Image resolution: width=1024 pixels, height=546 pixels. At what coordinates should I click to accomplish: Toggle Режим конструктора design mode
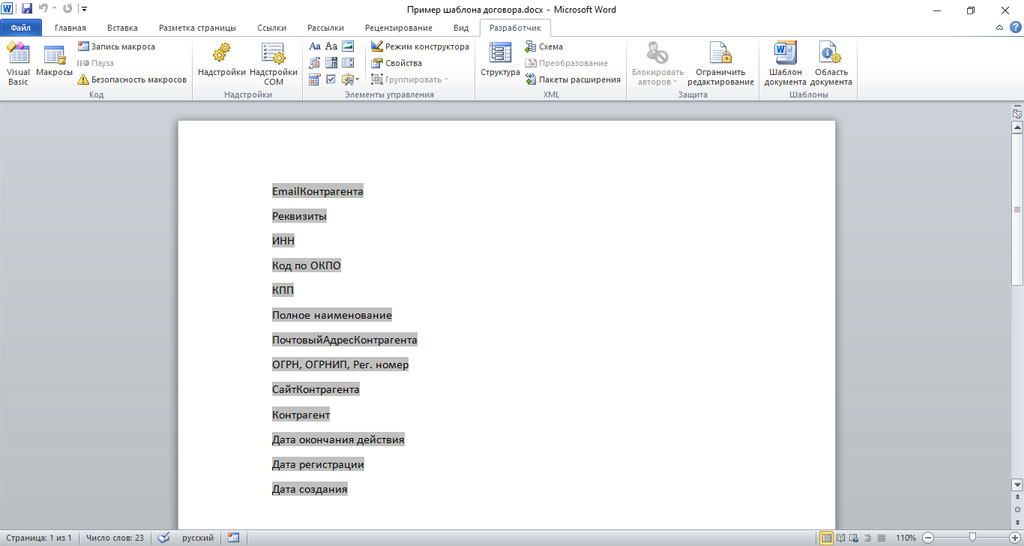pos(419,47)
